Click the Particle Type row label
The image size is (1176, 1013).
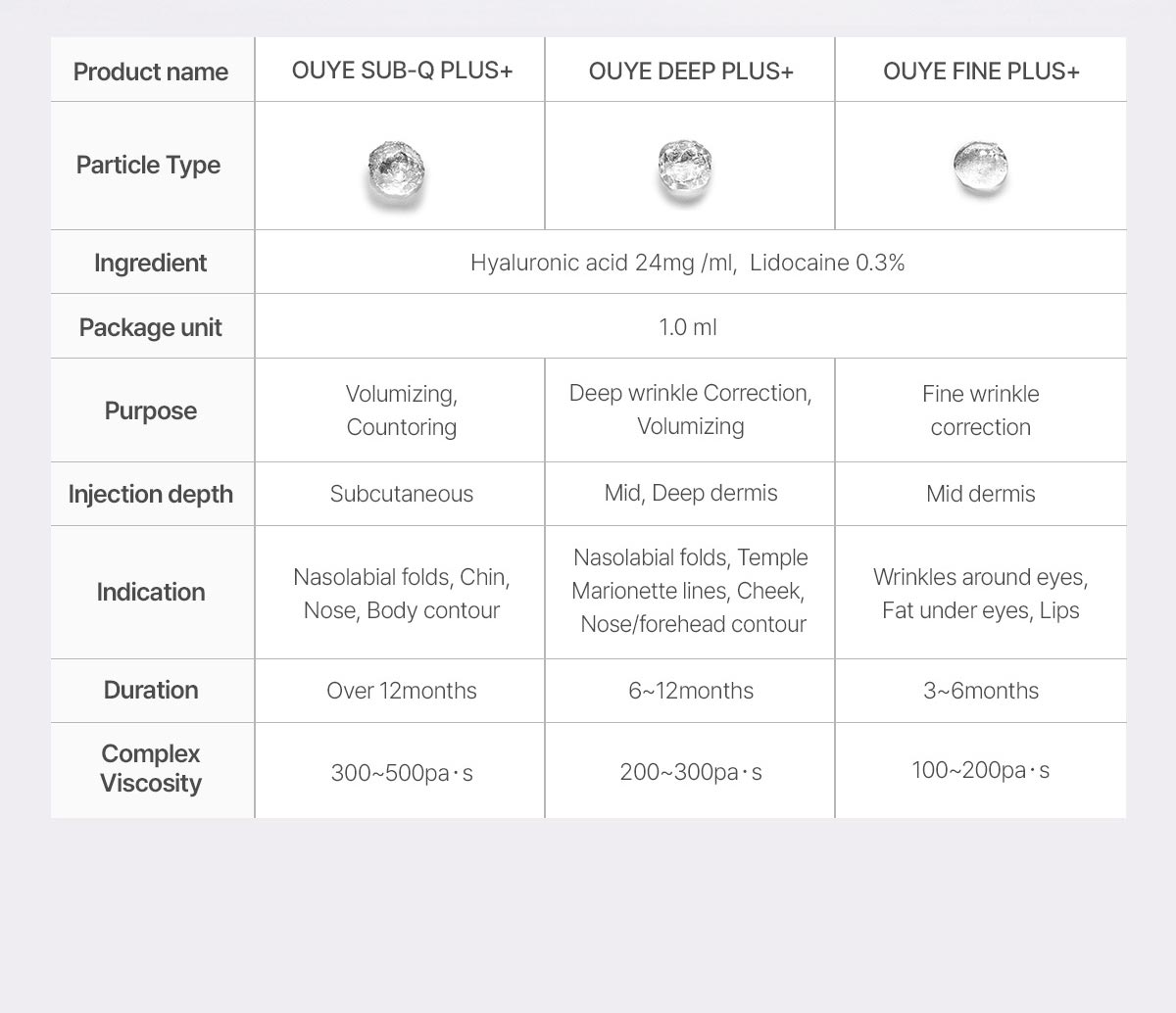149,165
